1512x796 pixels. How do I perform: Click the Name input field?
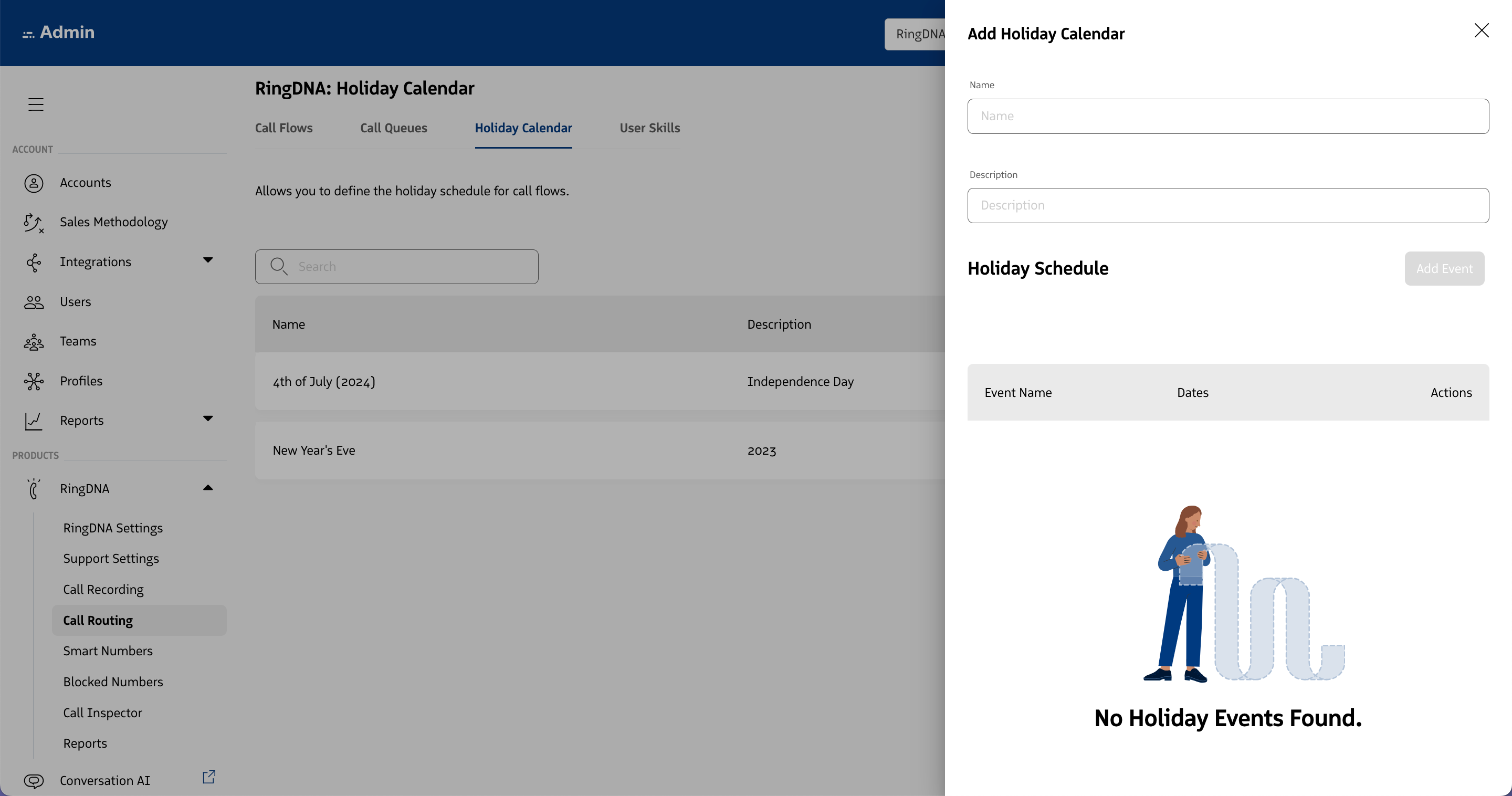click(1227, 116)
